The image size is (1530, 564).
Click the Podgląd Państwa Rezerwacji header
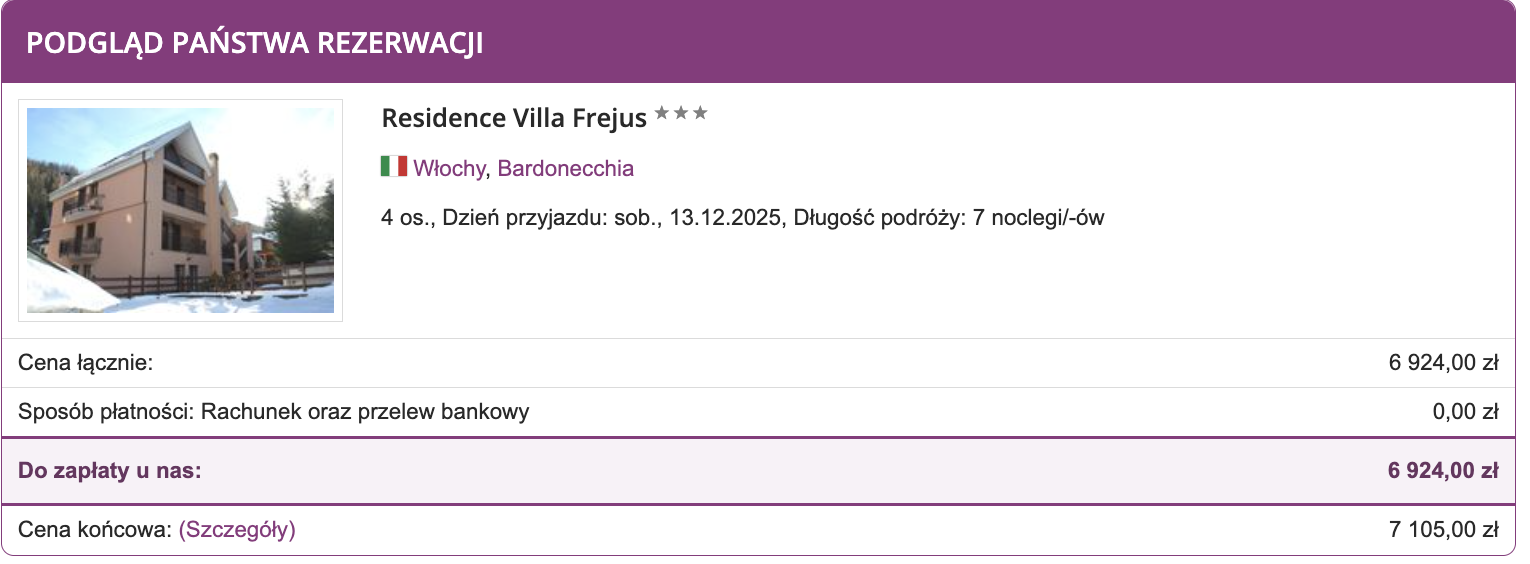click(x=255, y=44)
